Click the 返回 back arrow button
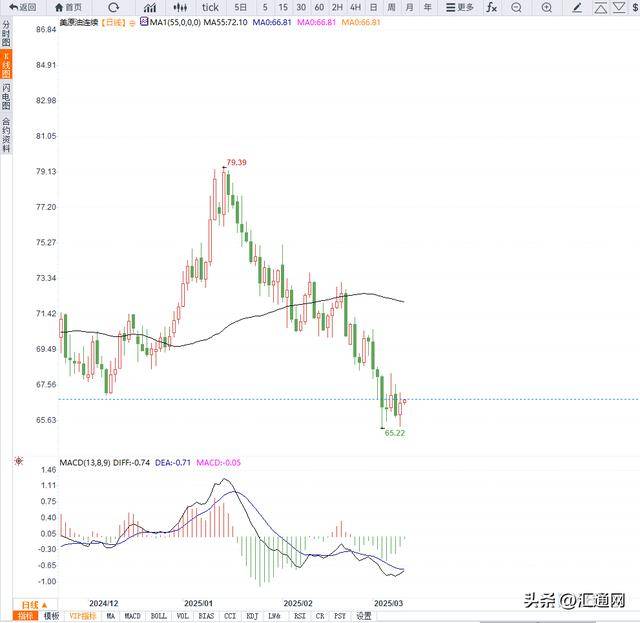640x623 pixels. coord(22,7)
